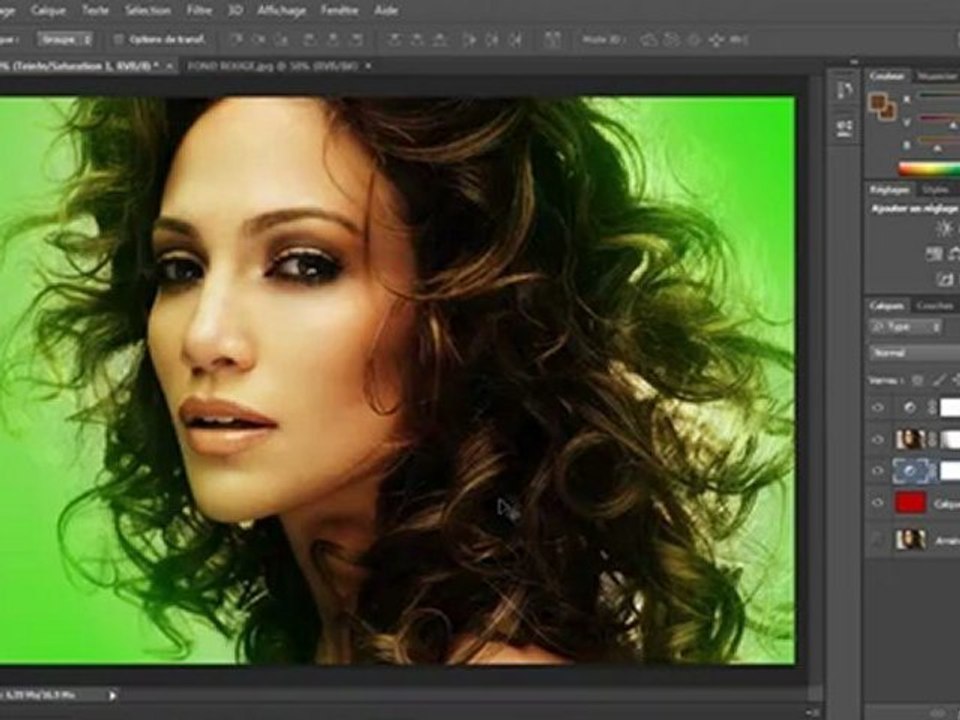The width and height of the screenshot is (960, 720).
Task: Click the foreground color swatch
Action: click(877, 102)
